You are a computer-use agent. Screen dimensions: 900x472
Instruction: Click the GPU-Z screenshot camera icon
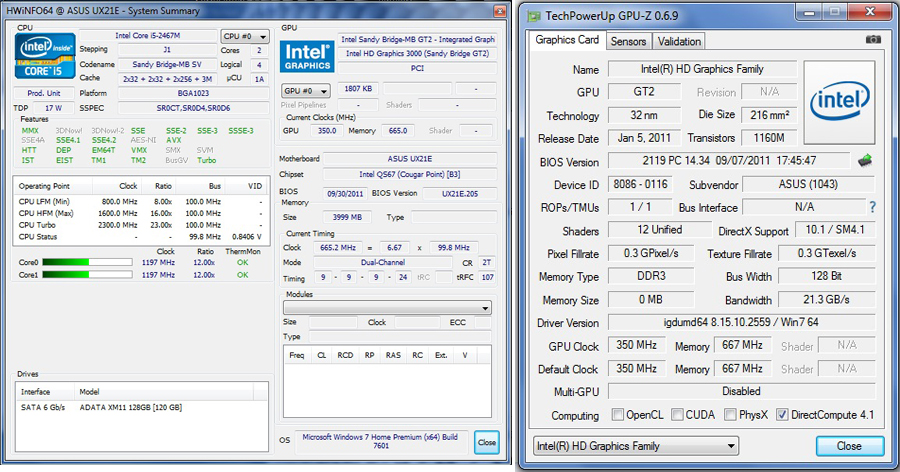873,40
